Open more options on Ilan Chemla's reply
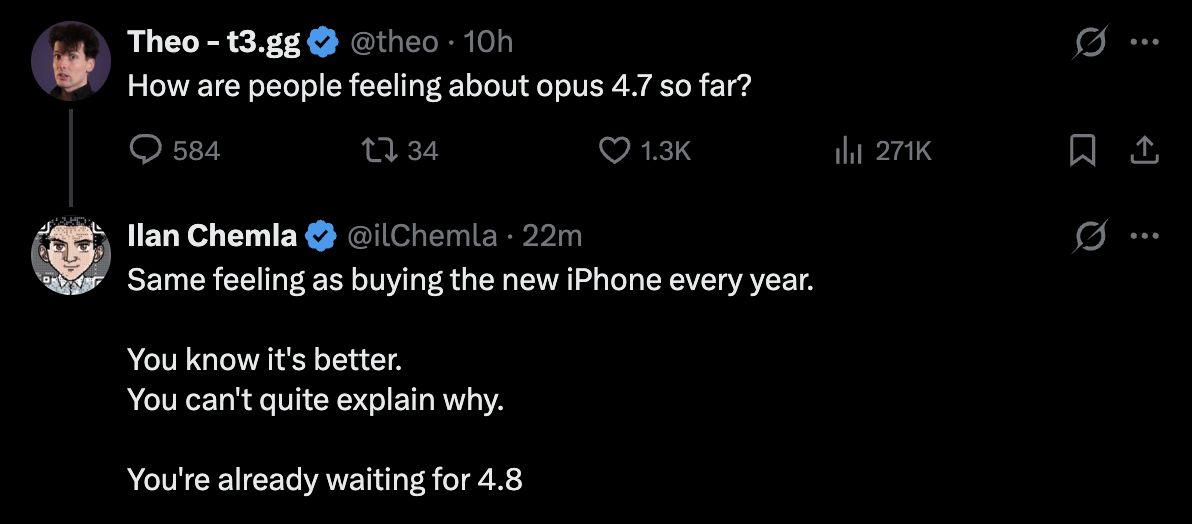The width and height of the screenshot is (1192, 524). coord(1143,237)
